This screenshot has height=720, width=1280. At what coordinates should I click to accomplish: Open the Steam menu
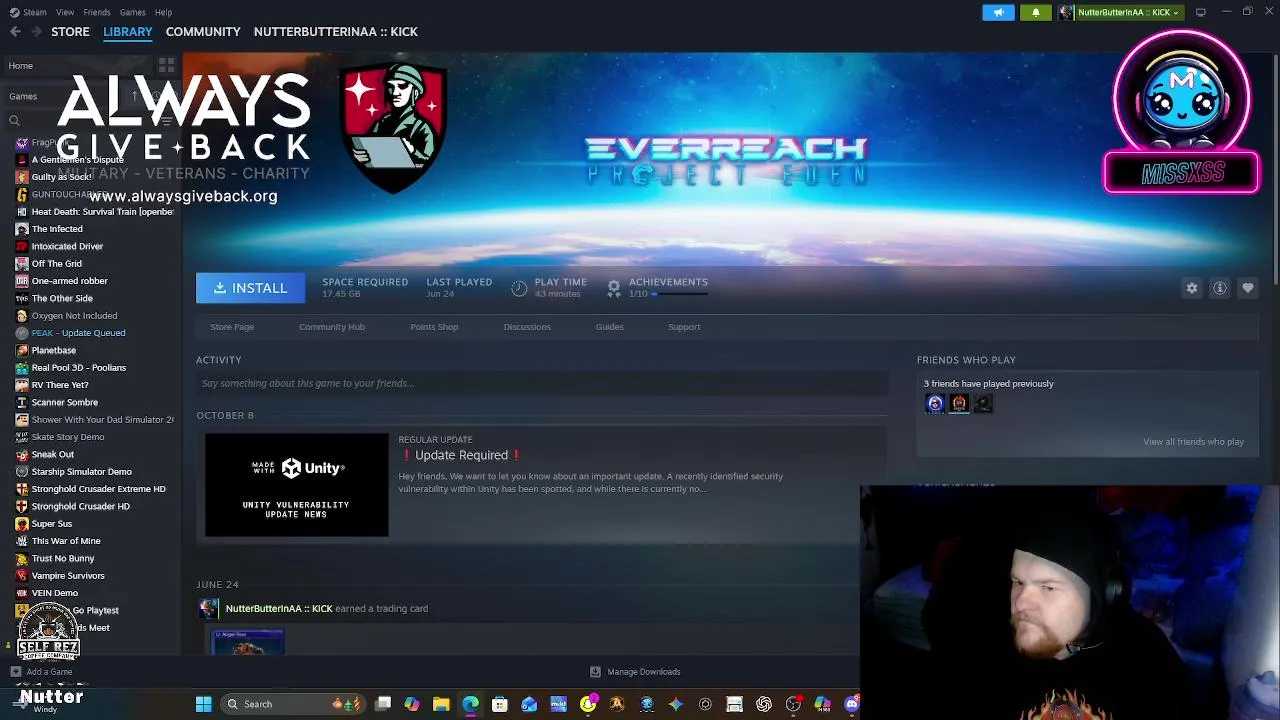coord(28,12)
